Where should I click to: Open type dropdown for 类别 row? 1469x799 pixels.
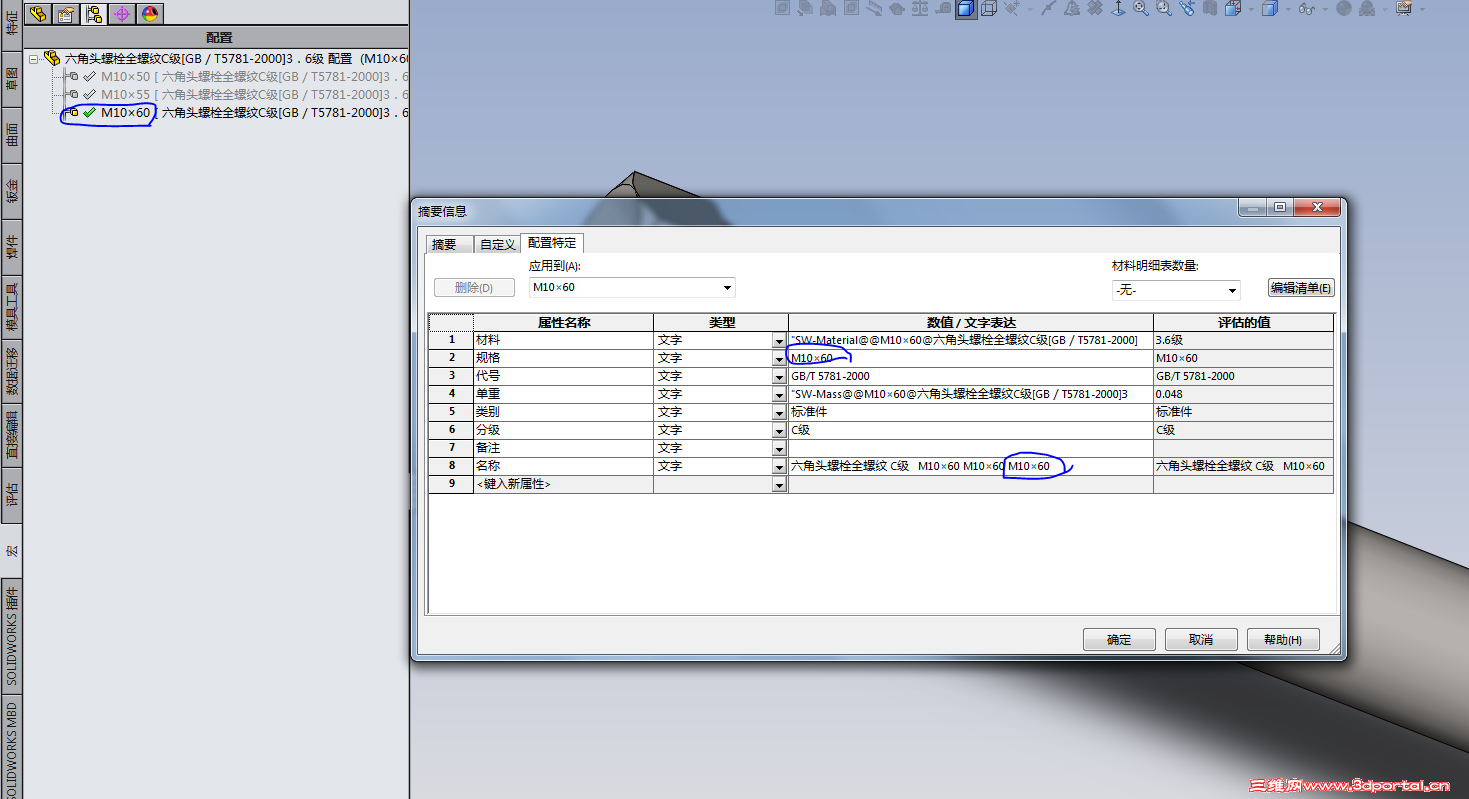pyautogui.click(x=779, y=413)
